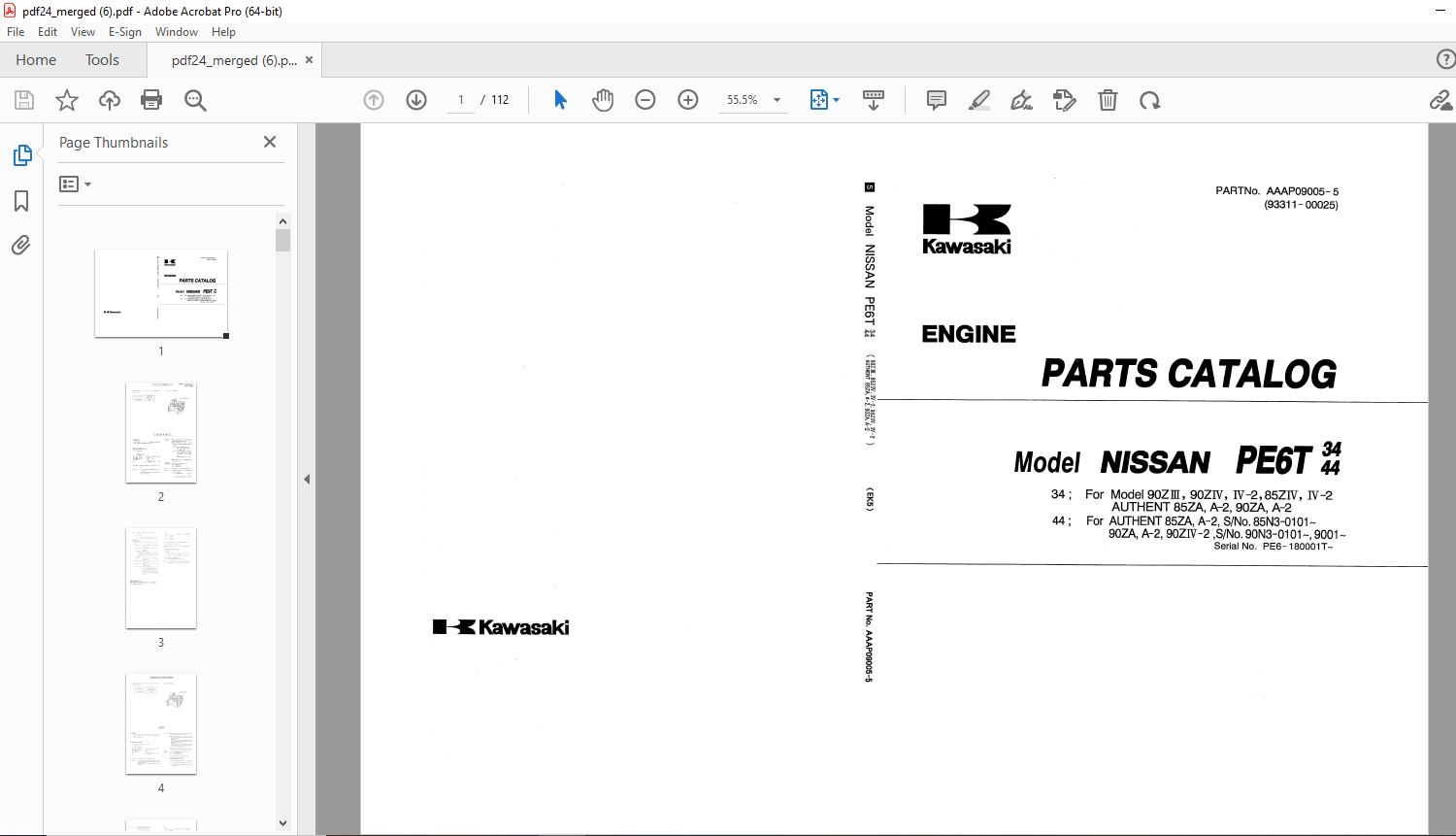Screen dimensions: 1456x836
Task: Expand the page display options arrow
Action: (x=837, y=100)
